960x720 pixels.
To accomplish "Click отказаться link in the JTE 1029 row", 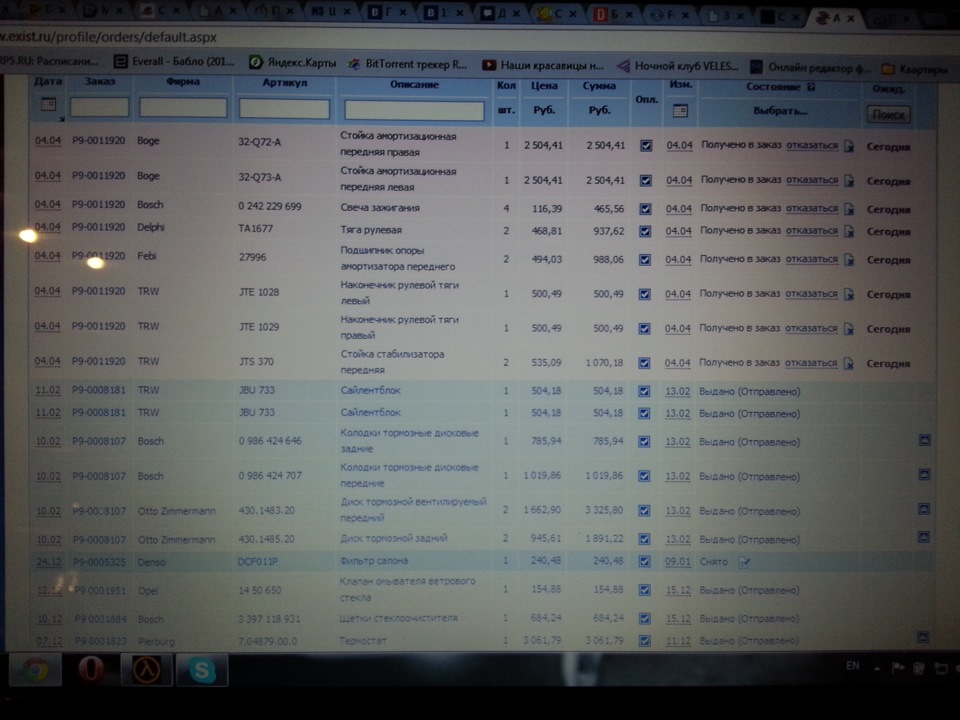I will pos(811,328).
